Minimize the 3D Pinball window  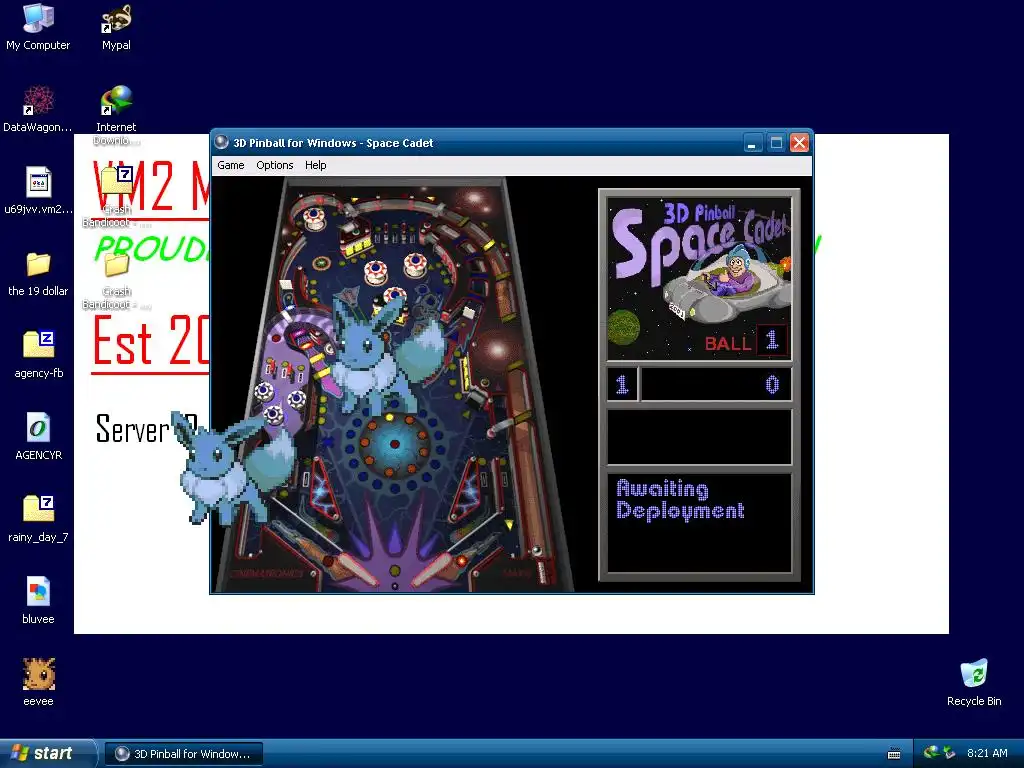click(x=753, y=142)
